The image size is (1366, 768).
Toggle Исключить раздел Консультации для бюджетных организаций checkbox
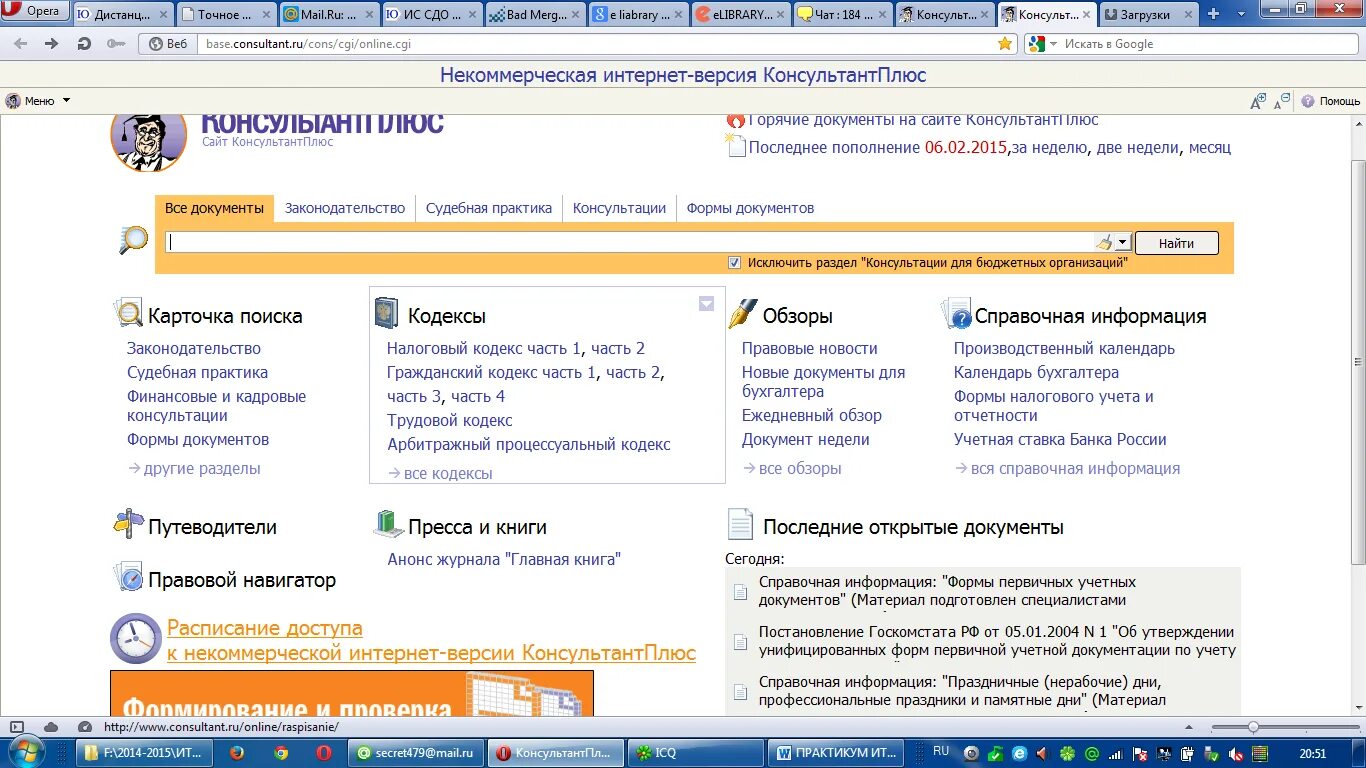pyautogui.click(x=735, y=262)
